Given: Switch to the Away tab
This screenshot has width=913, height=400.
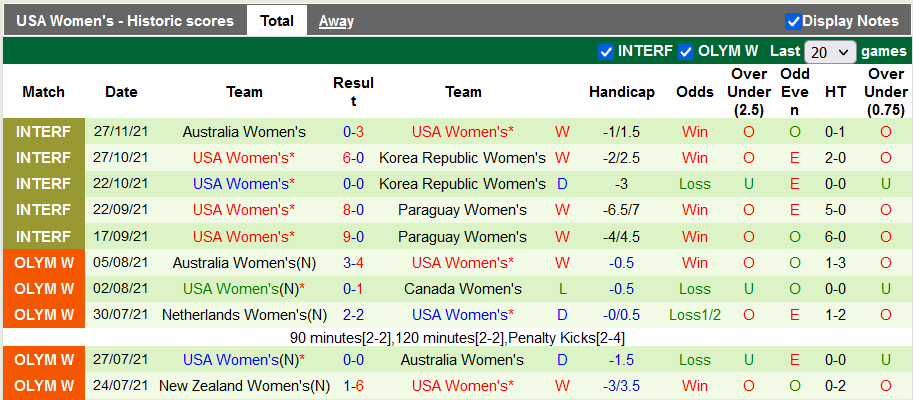Looking at the screenshot, I should click(336, 21).
